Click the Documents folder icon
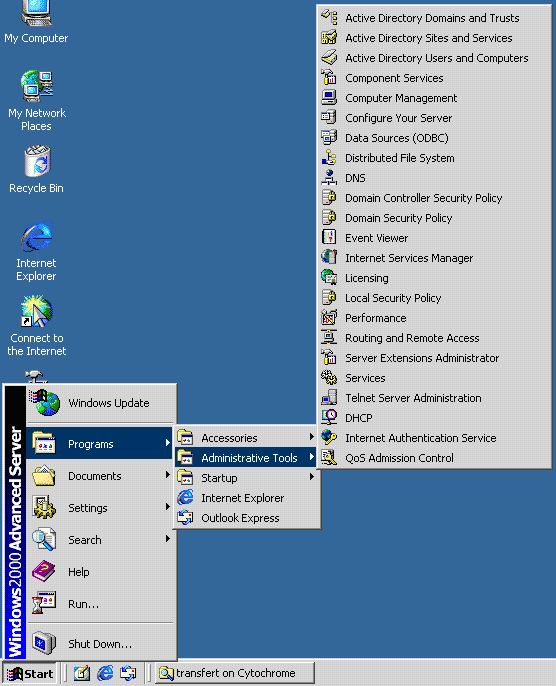Viewport: 556px width, 686px height. click(44, 476)
